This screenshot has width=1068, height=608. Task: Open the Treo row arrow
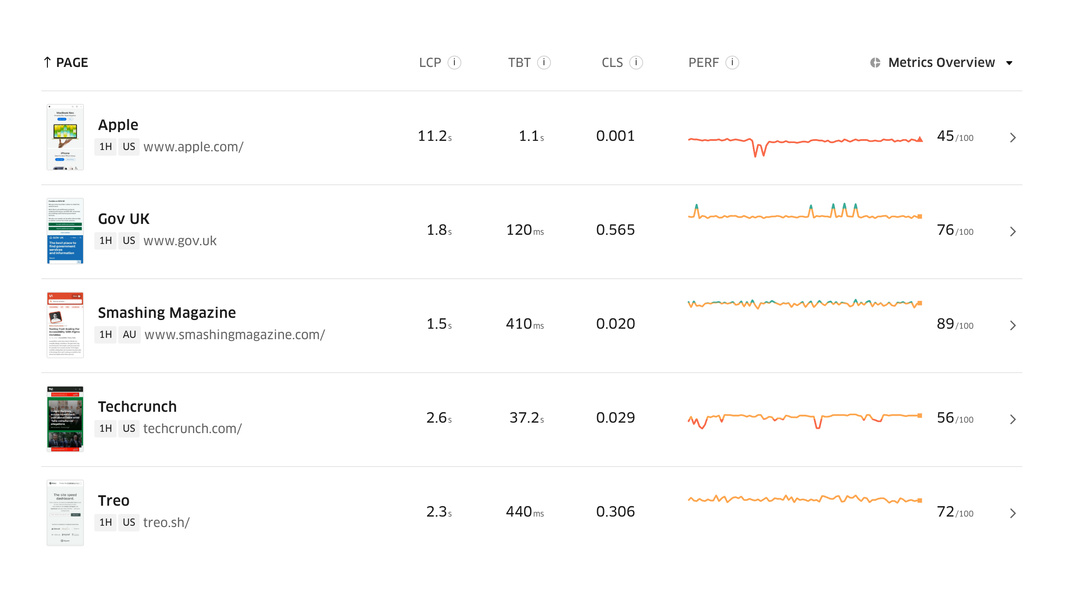(x=1012, y=514)
